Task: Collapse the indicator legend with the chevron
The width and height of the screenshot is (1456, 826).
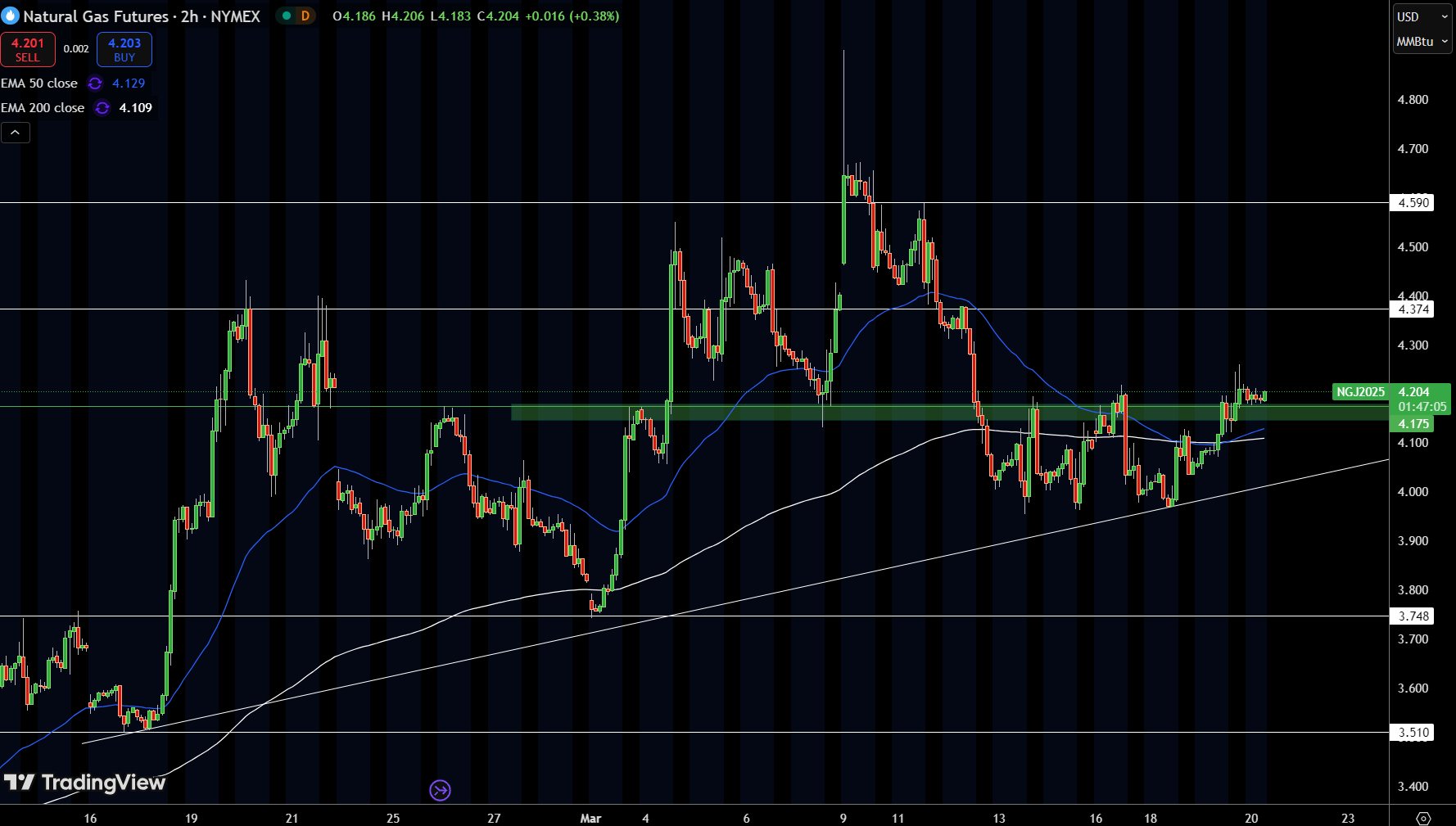Action: coord(16,133)
